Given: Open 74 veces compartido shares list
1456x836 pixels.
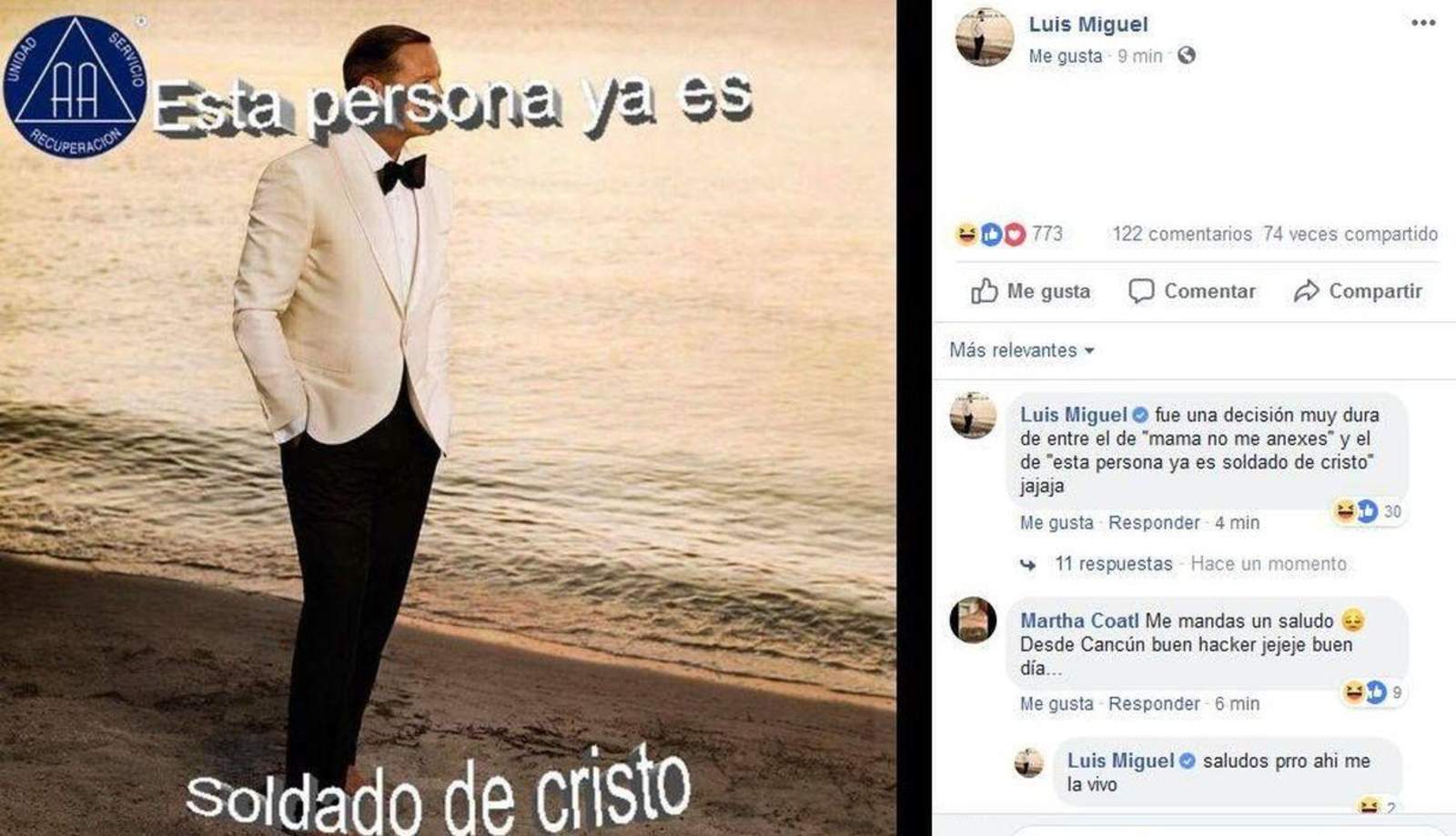Looking at the screenshot, I should (1350, 234).
